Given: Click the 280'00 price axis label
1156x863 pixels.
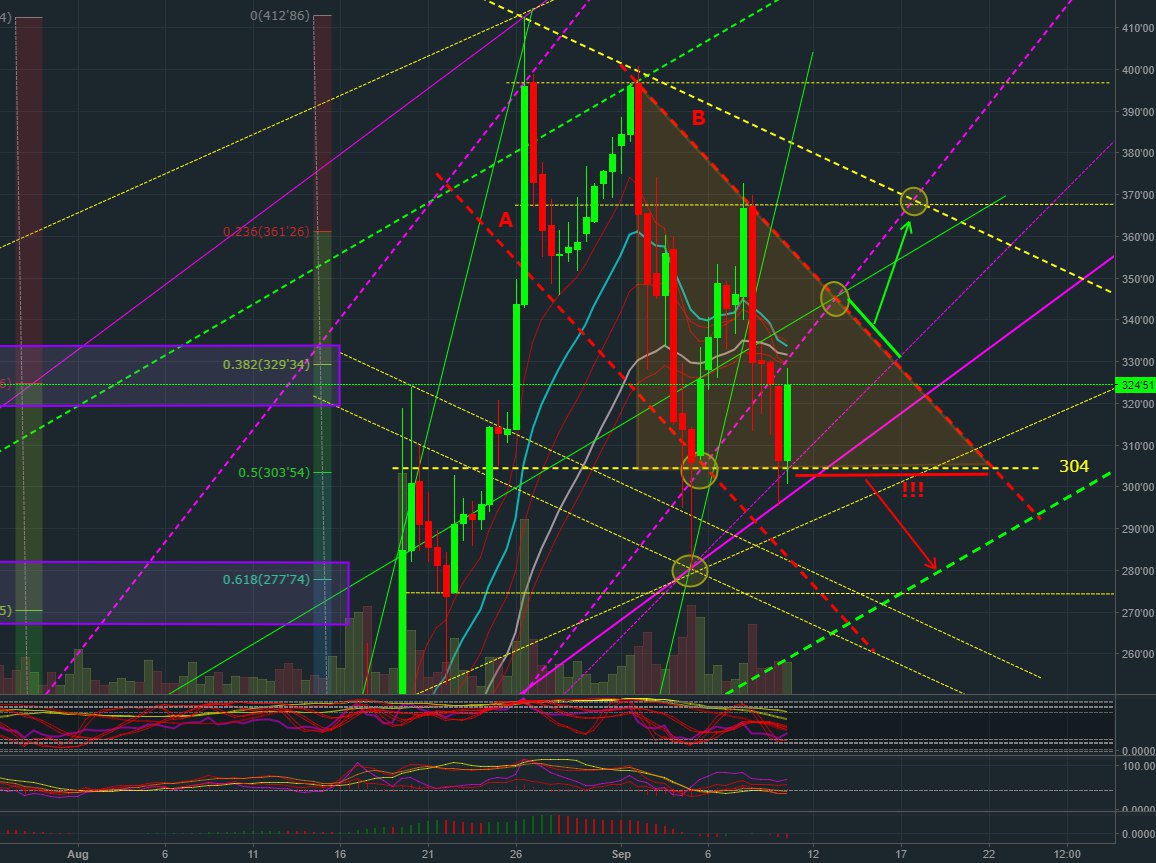Looking at the screenshot, I should (x=1138, y=571).
